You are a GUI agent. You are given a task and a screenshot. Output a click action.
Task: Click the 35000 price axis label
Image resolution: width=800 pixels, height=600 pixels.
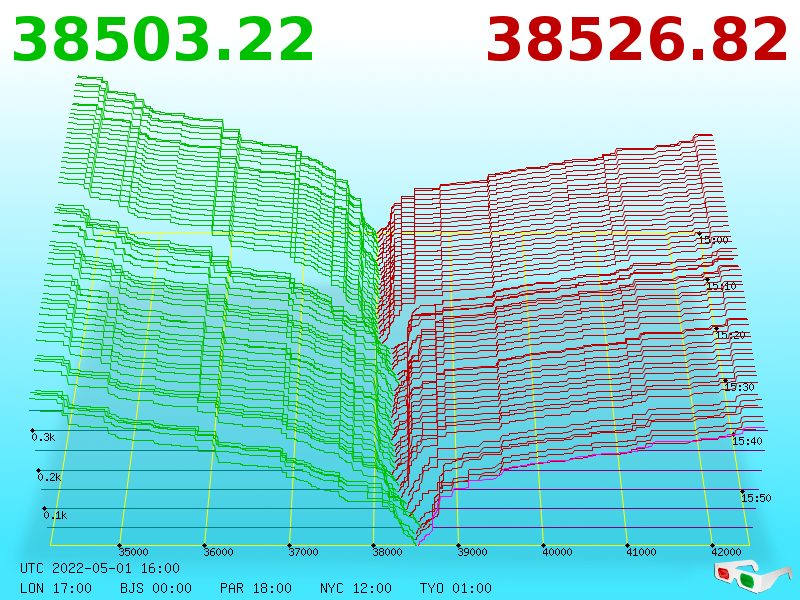coord(133,552)
